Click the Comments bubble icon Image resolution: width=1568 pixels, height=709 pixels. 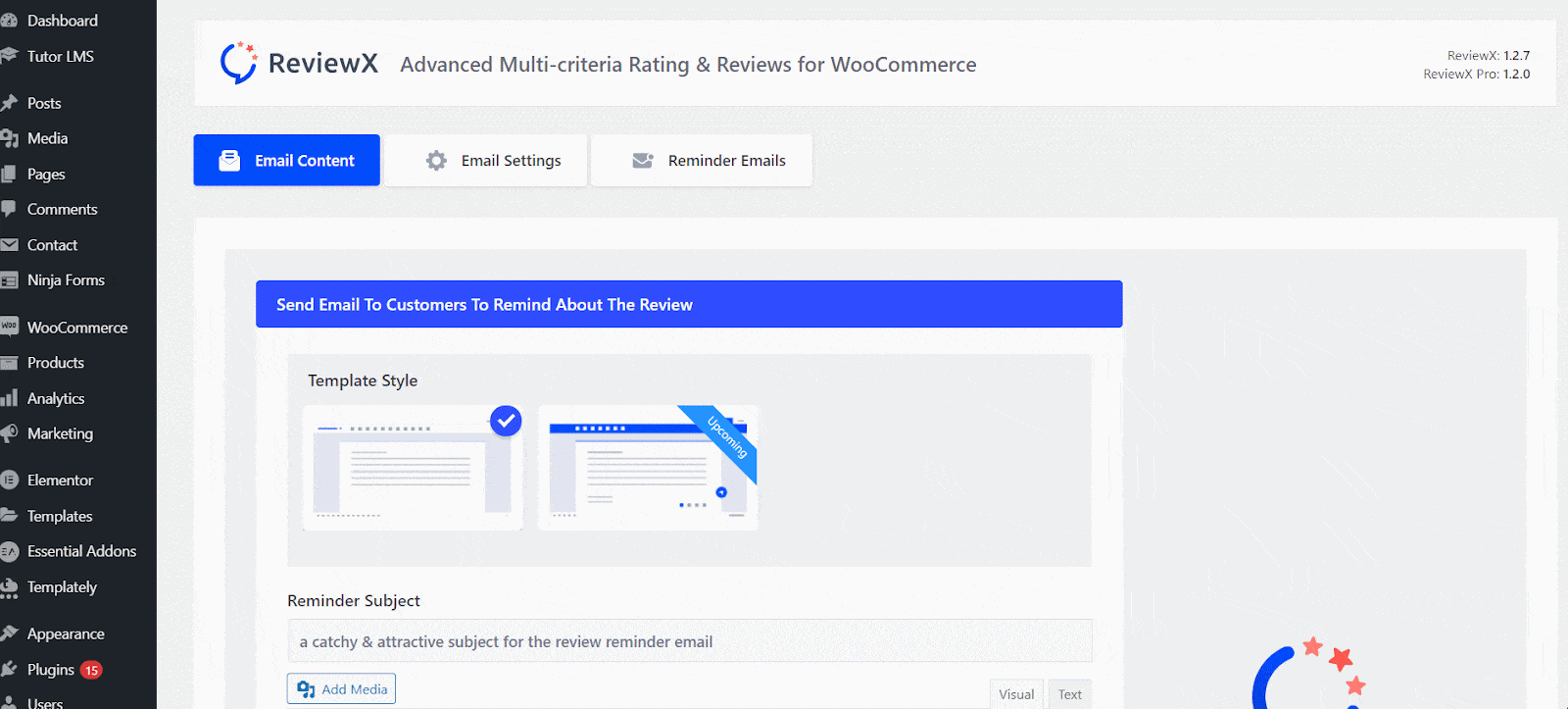pos(10,209)
